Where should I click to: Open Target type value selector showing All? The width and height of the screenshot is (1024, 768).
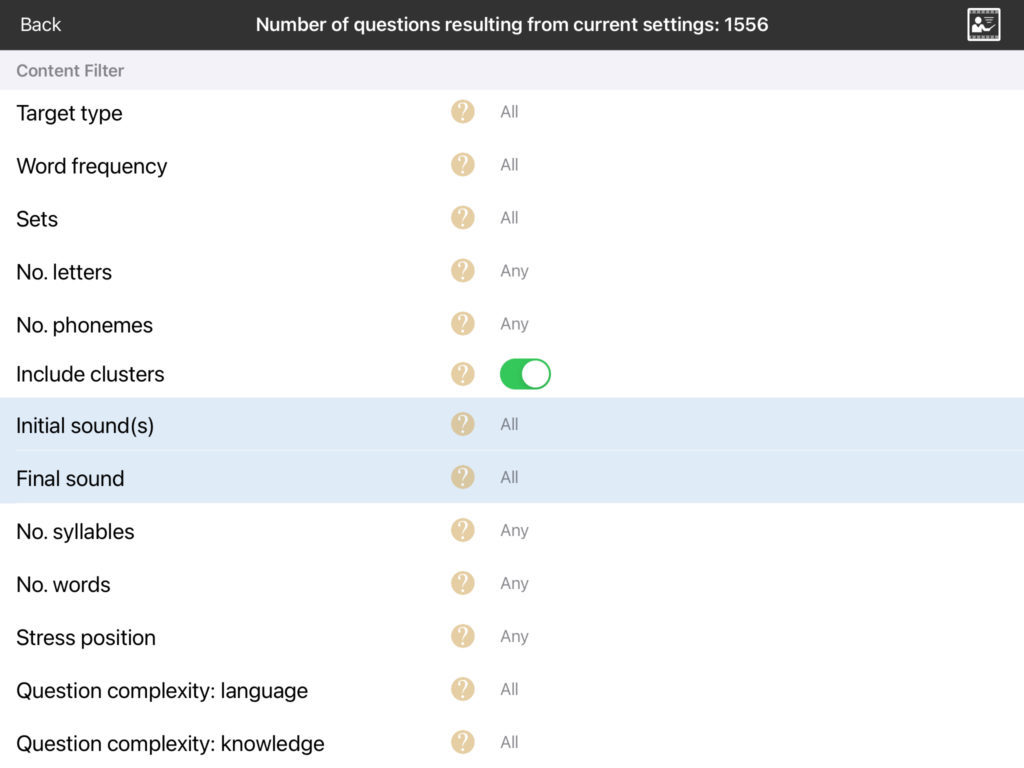tap(509, 112)
